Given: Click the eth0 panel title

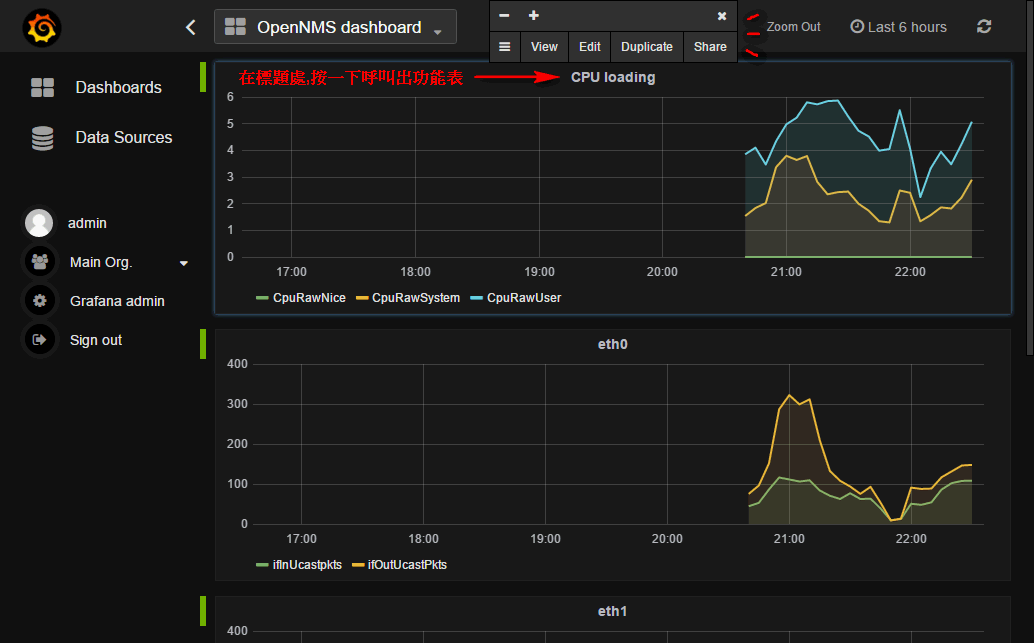Looking at the screenshot, I should pos(613,344).
